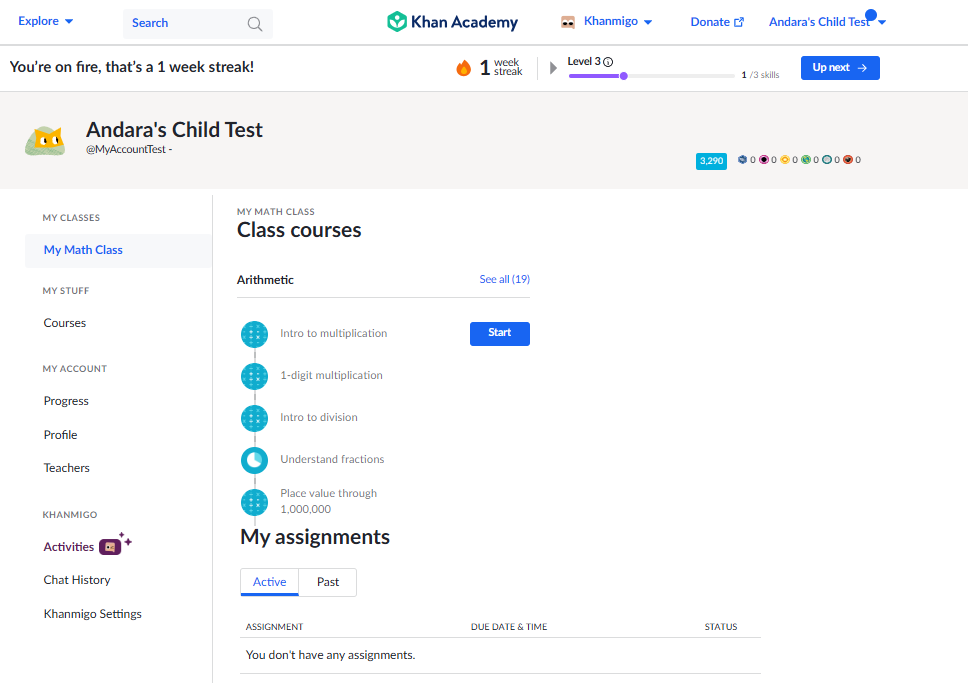This screenshot has height=683, width=968.
Task: Click the 1-digit multiplication unit icon
Action: pyautogui.click(x=254, y=376)
